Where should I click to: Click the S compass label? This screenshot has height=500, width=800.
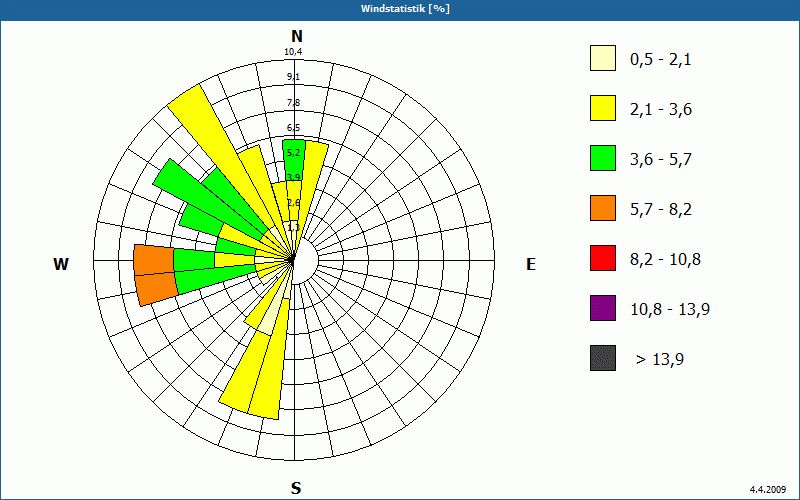[x=296, y=488]
